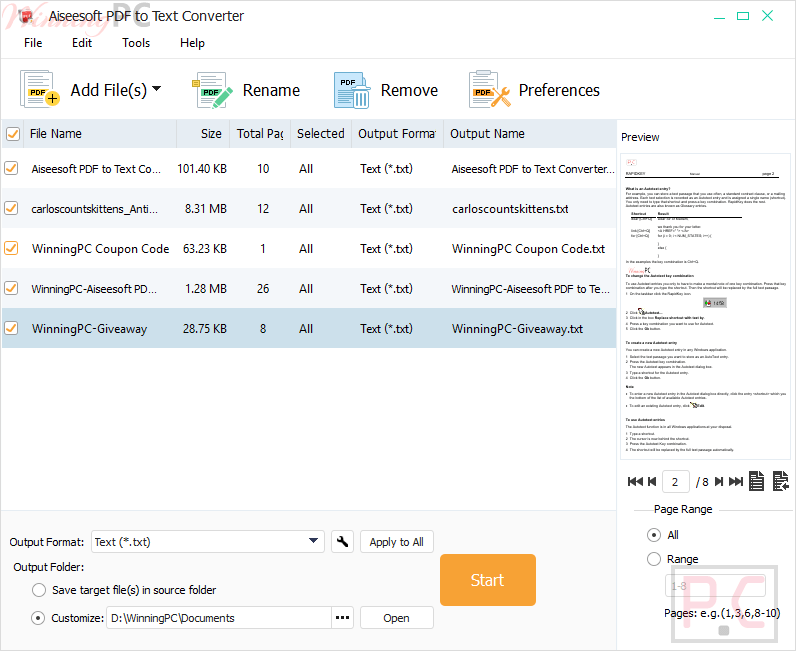Open the Edit menu

point(82,43)
